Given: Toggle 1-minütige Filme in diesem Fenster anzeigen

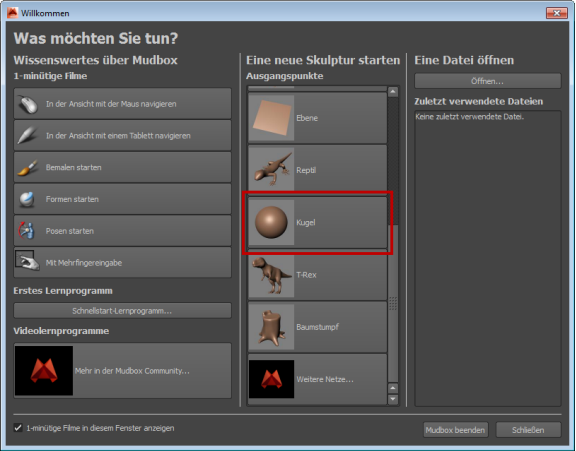Looking at the screenshot, I should click(18, 428).
